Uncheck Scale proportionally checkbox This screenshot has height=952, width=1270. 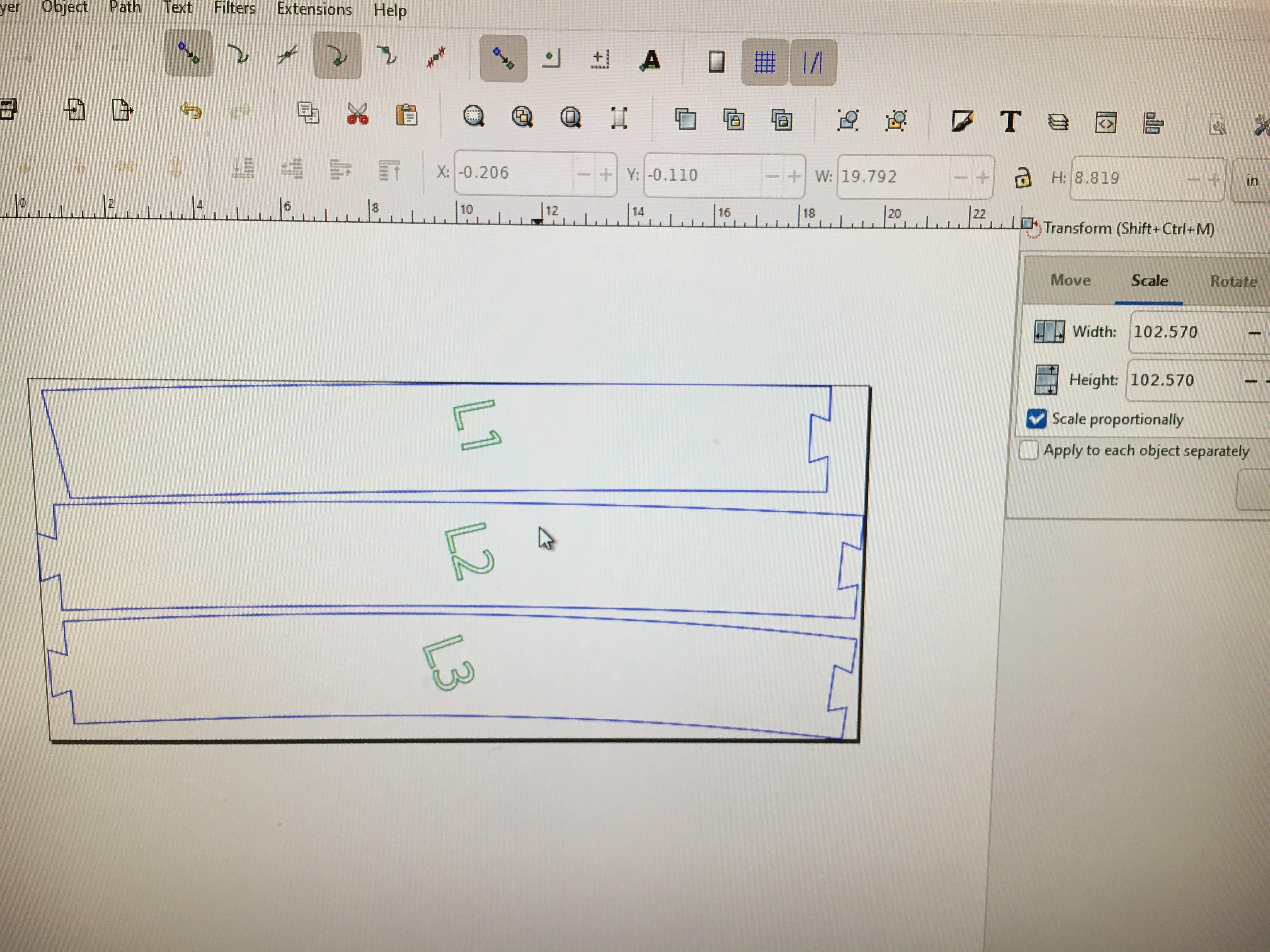click(x=1036, y=418)
